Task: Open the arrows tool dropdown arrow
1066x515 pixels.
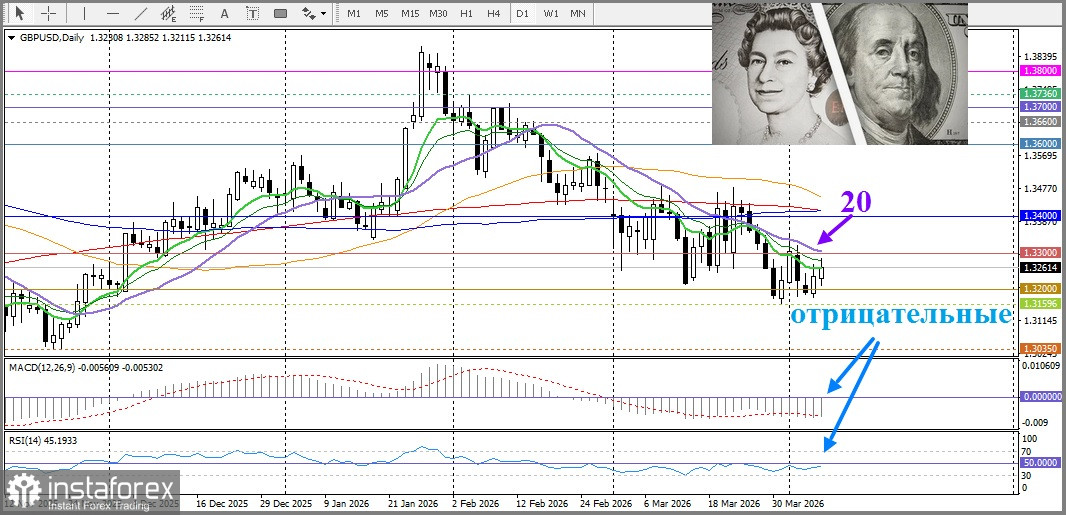Action: pyautogui.click(x=323, y=13)
